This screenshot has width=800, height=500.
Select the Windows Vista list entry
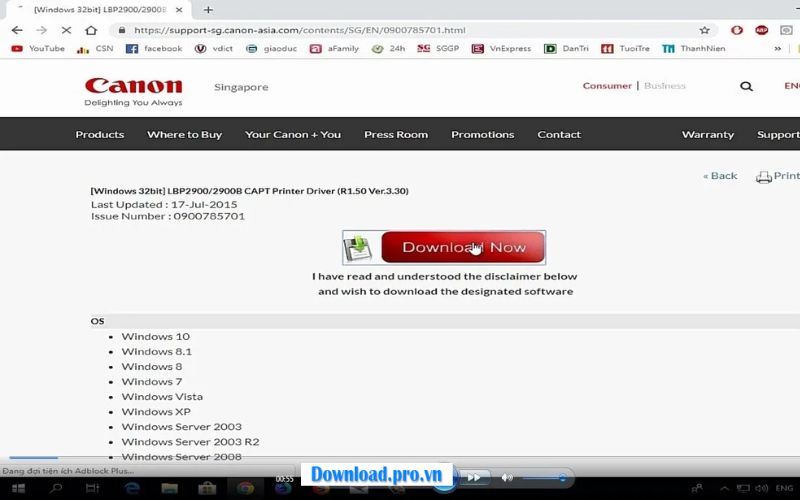click(x=162, y=396)
